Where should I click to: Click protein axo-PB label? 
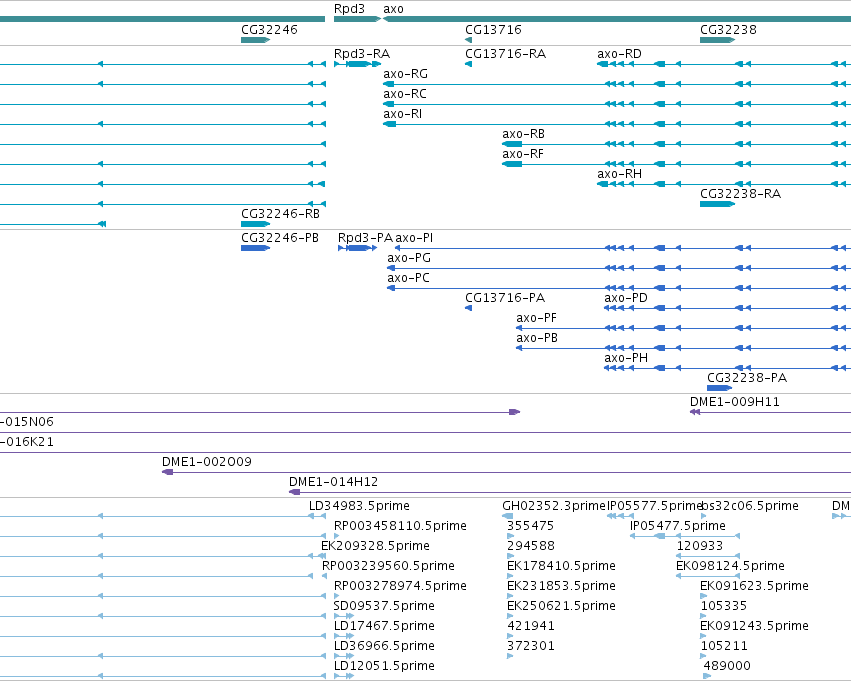coord(537,338)
